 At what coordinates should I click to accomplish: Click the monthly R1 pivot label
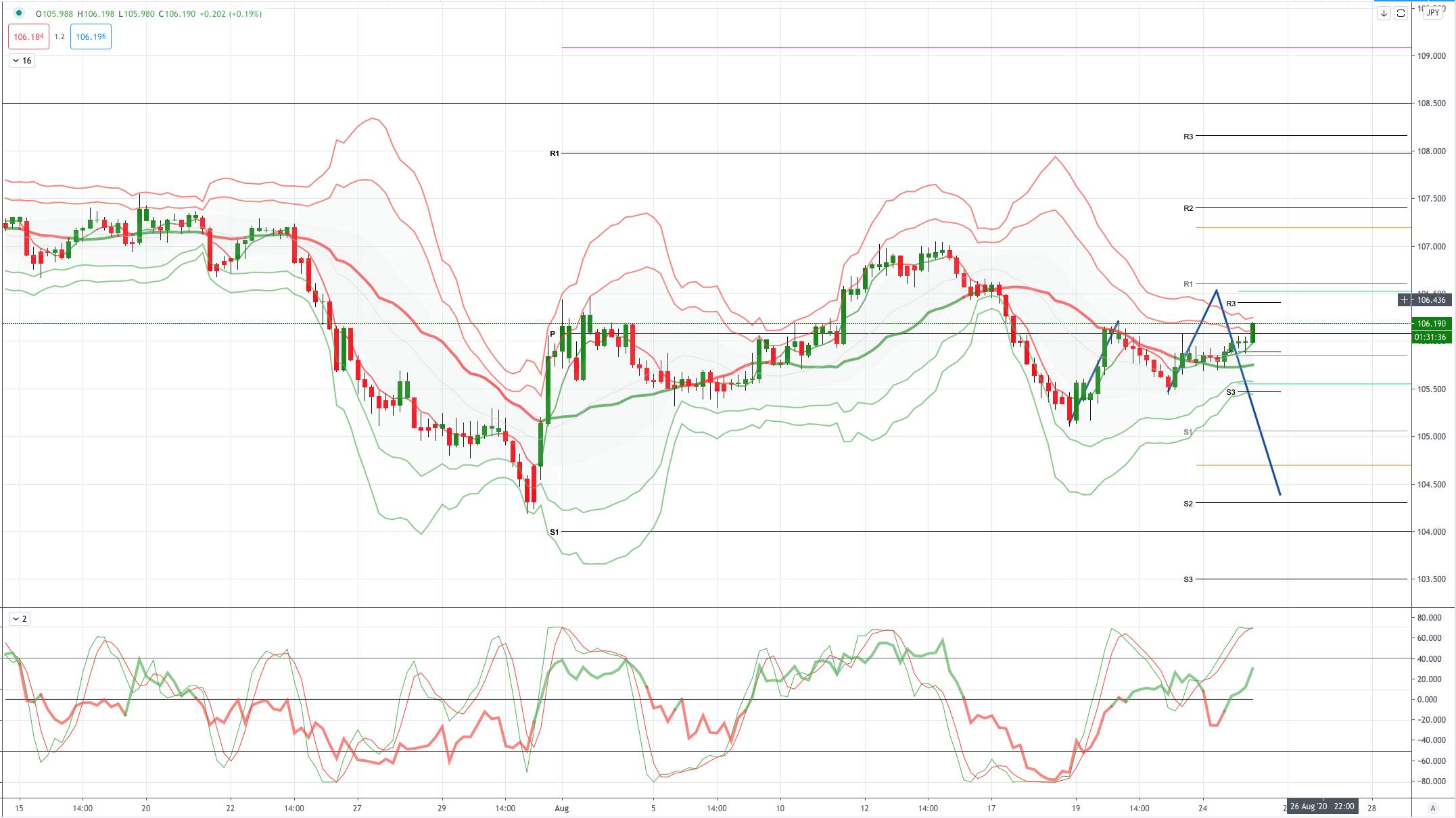(x=555, y=153)
